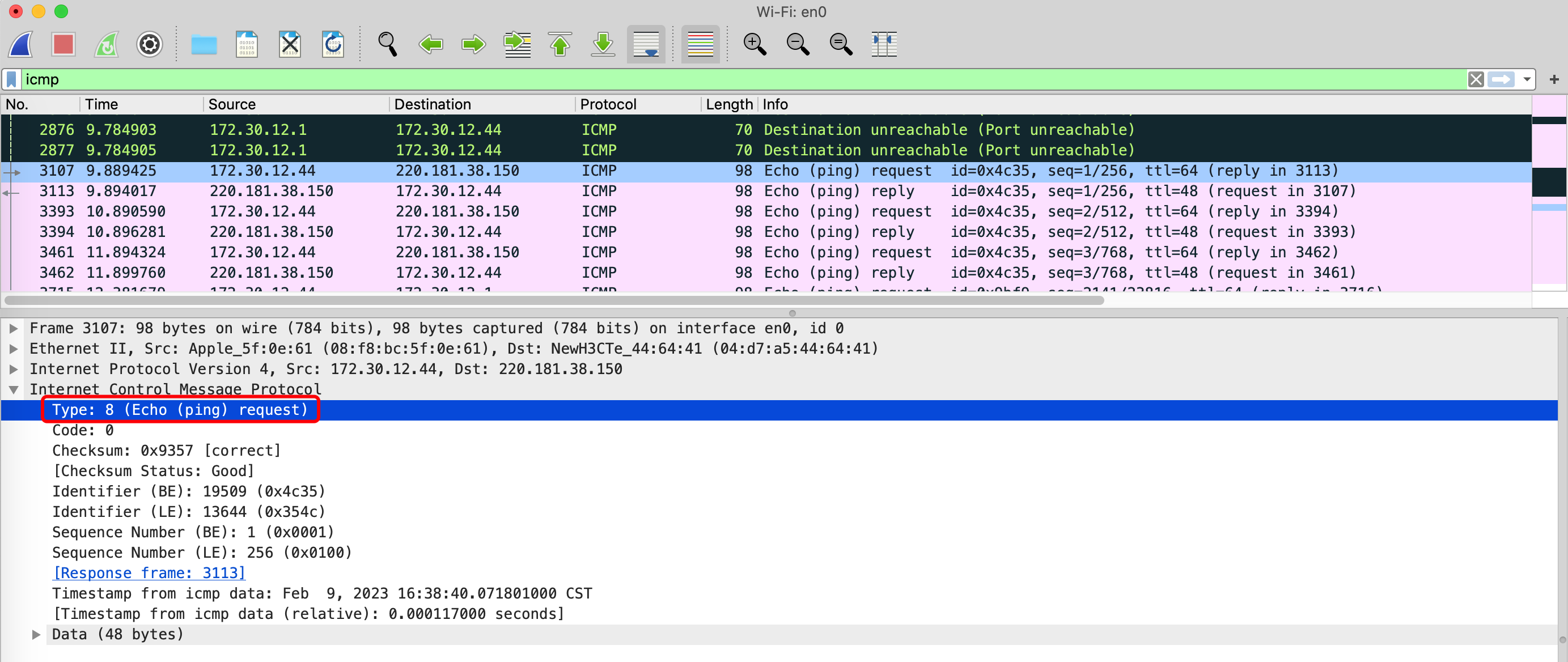Start capture with the shark fin icon
The height and width of the screenshot is (662, 1568).
pyautogui.click(x=21, y=44)
